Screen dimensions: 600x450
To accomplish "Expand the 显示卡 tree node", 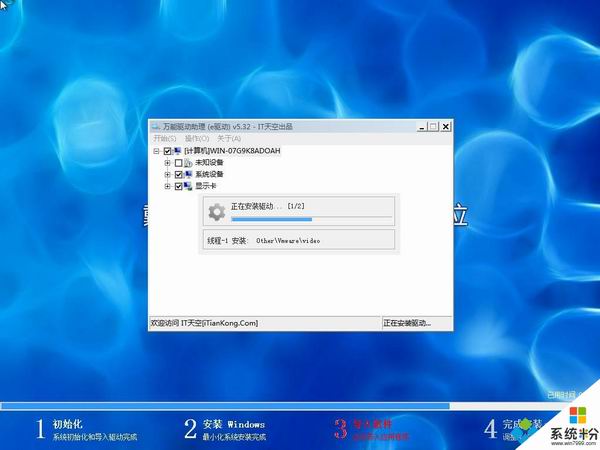I will click(167, 186).
